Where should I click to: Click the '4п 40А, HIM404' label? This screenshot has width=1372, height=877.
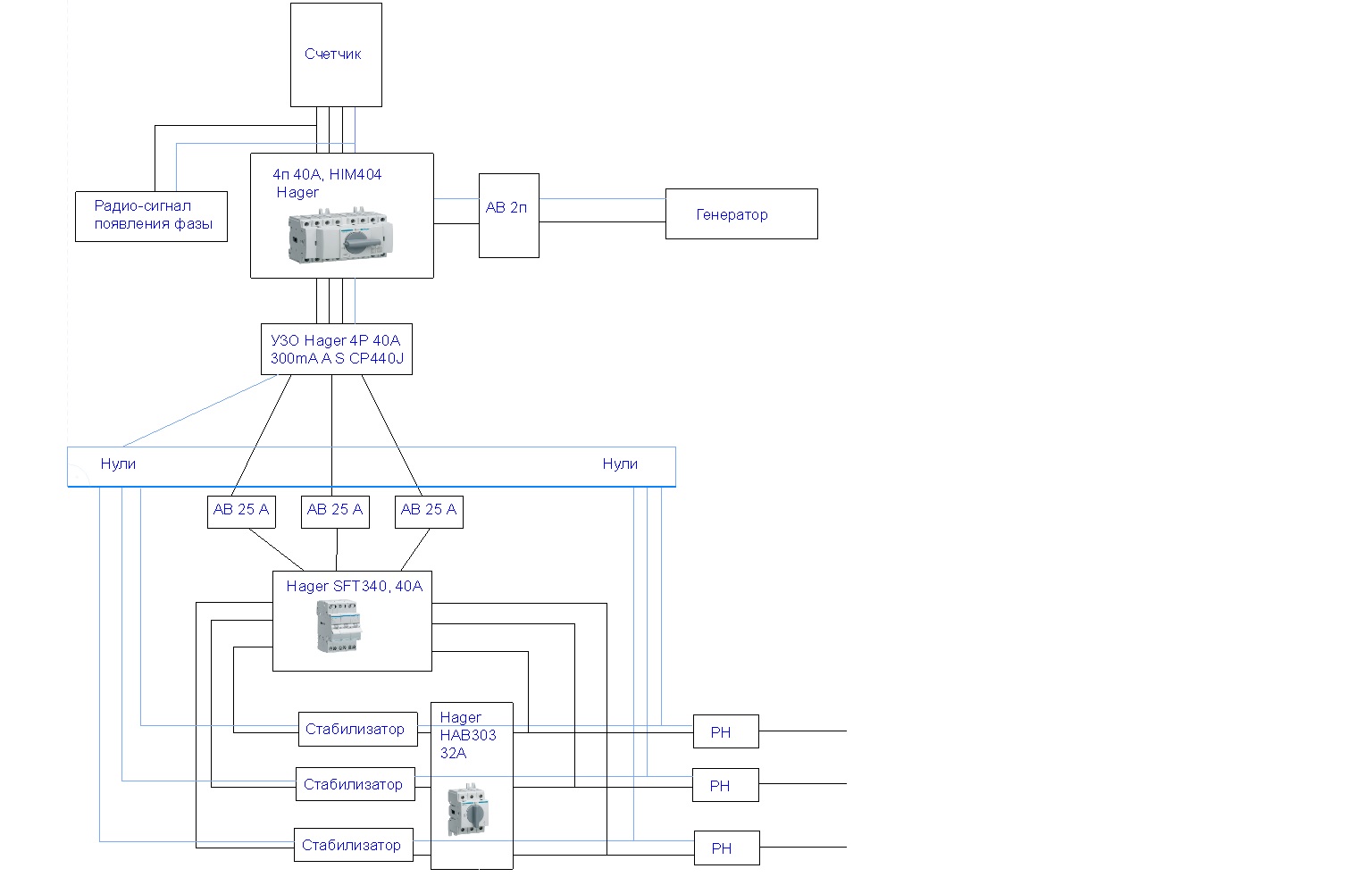[327, 174]
